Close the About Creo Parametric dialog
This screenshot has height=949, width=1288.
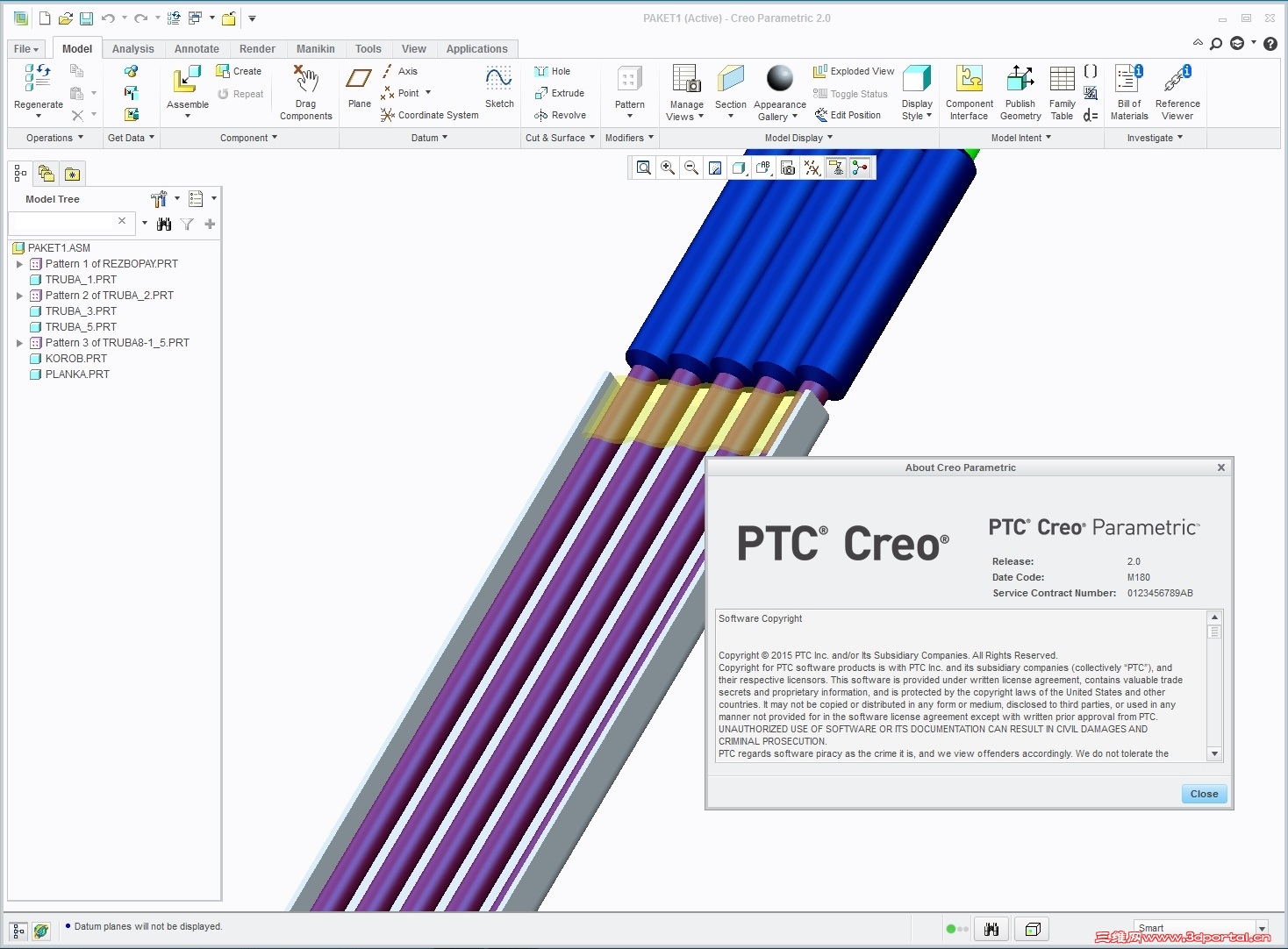1204,794
